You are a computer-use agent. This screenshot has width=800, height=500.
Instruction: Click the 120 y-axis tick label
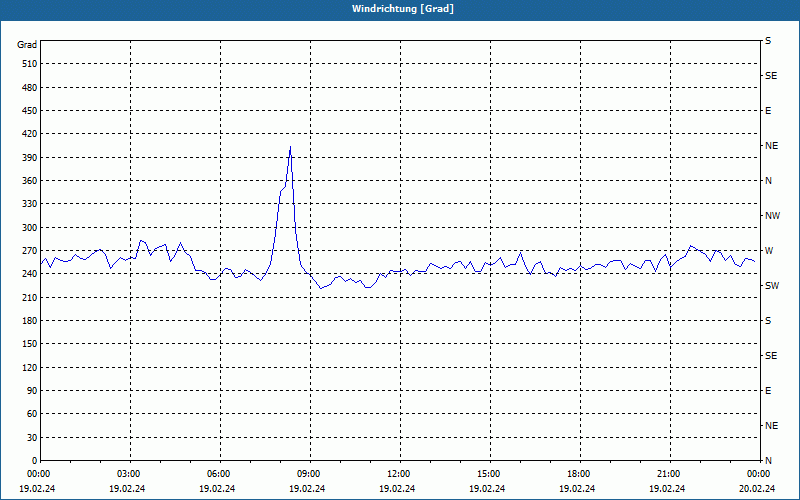[x=29, y=367]
